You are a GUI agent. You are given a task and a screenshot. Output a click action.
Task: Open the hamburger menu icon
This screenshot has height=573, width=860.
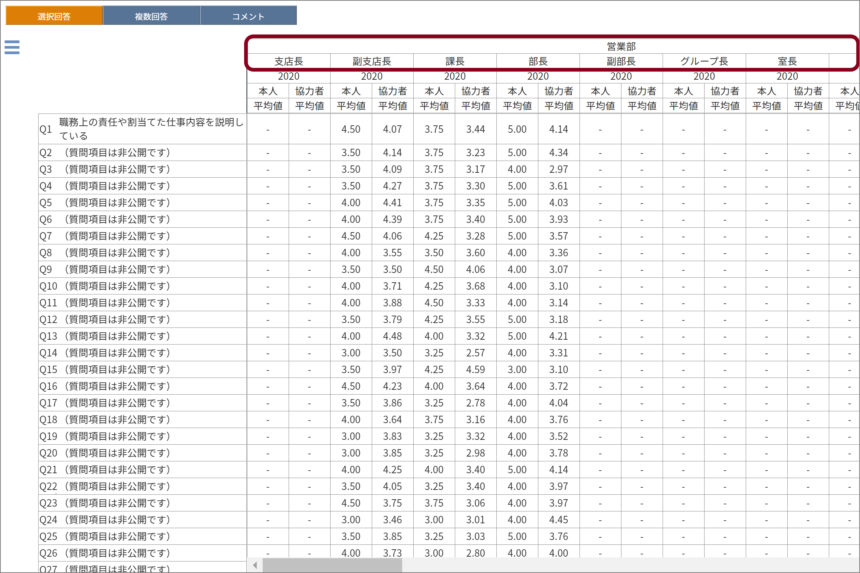click(12, 47)
